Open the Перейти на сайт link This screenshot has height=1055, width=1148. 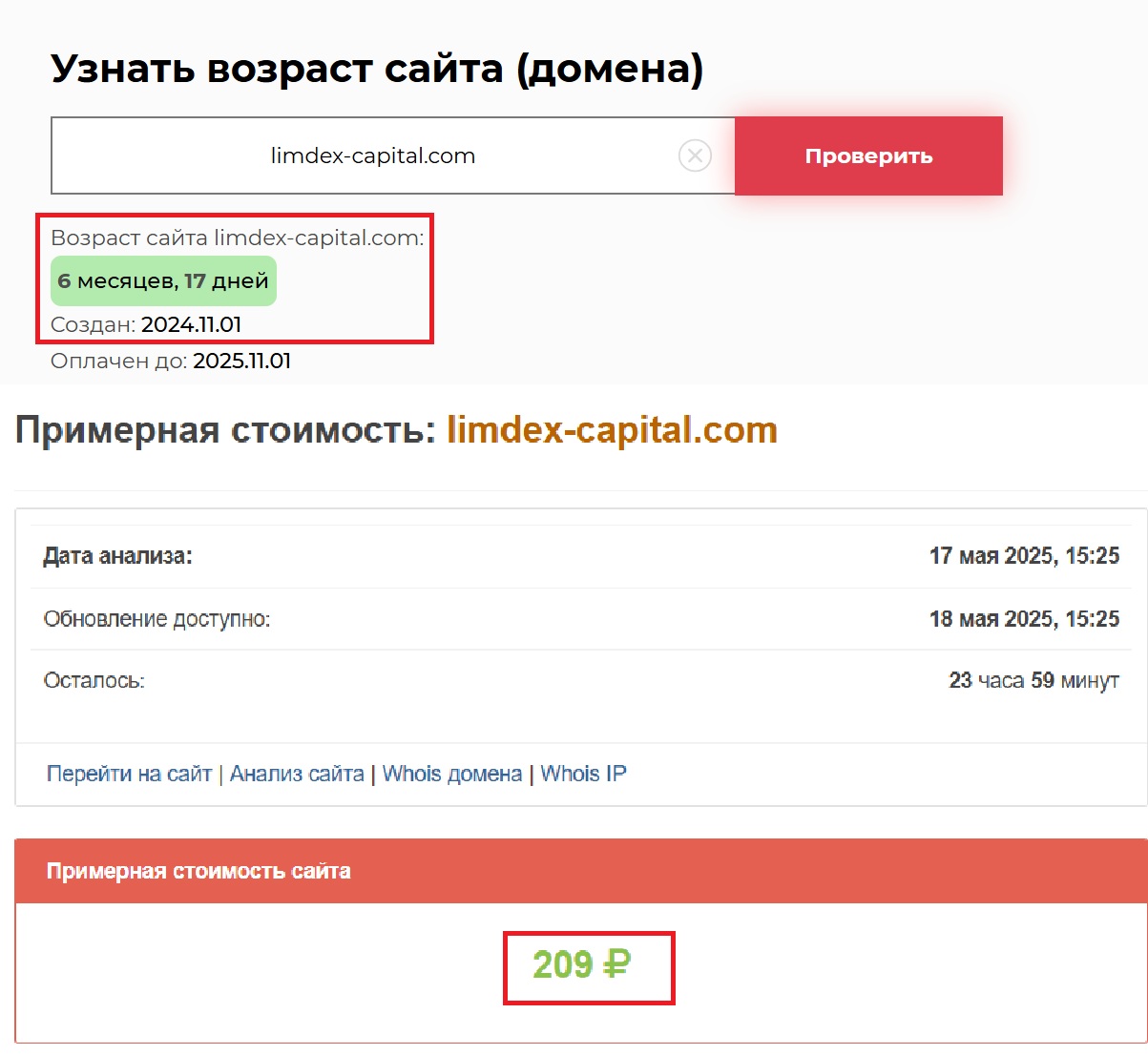129,774
